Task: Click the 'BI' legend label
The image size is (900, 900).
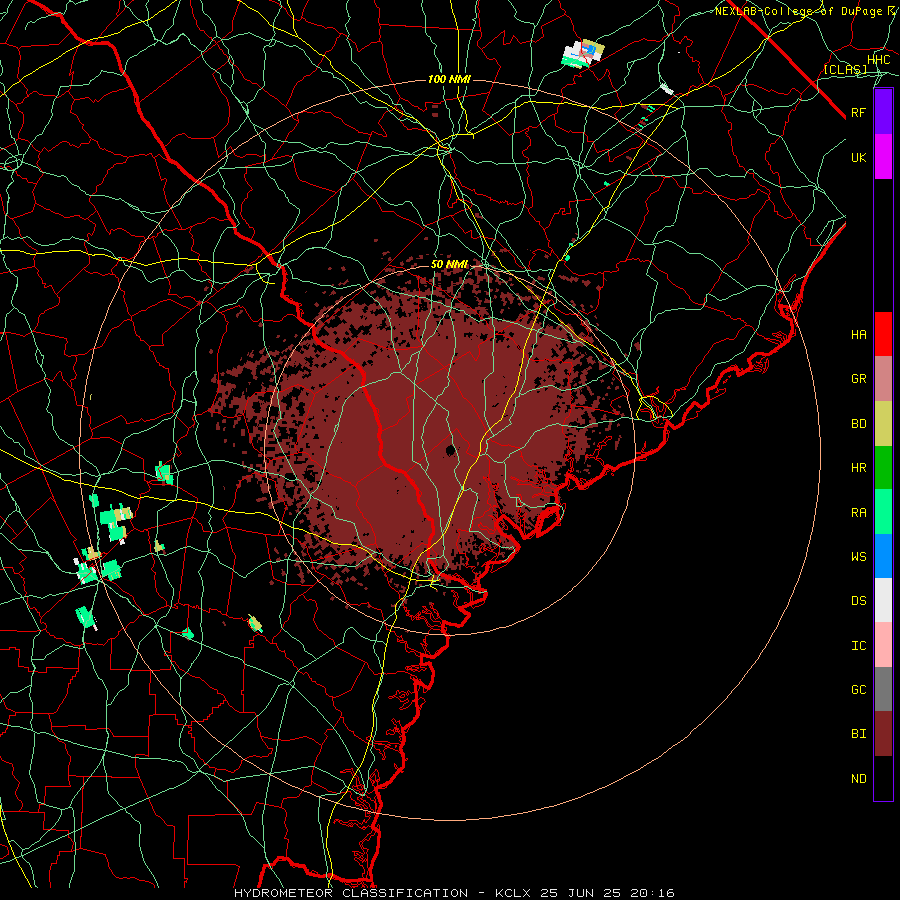Action: 858,734
